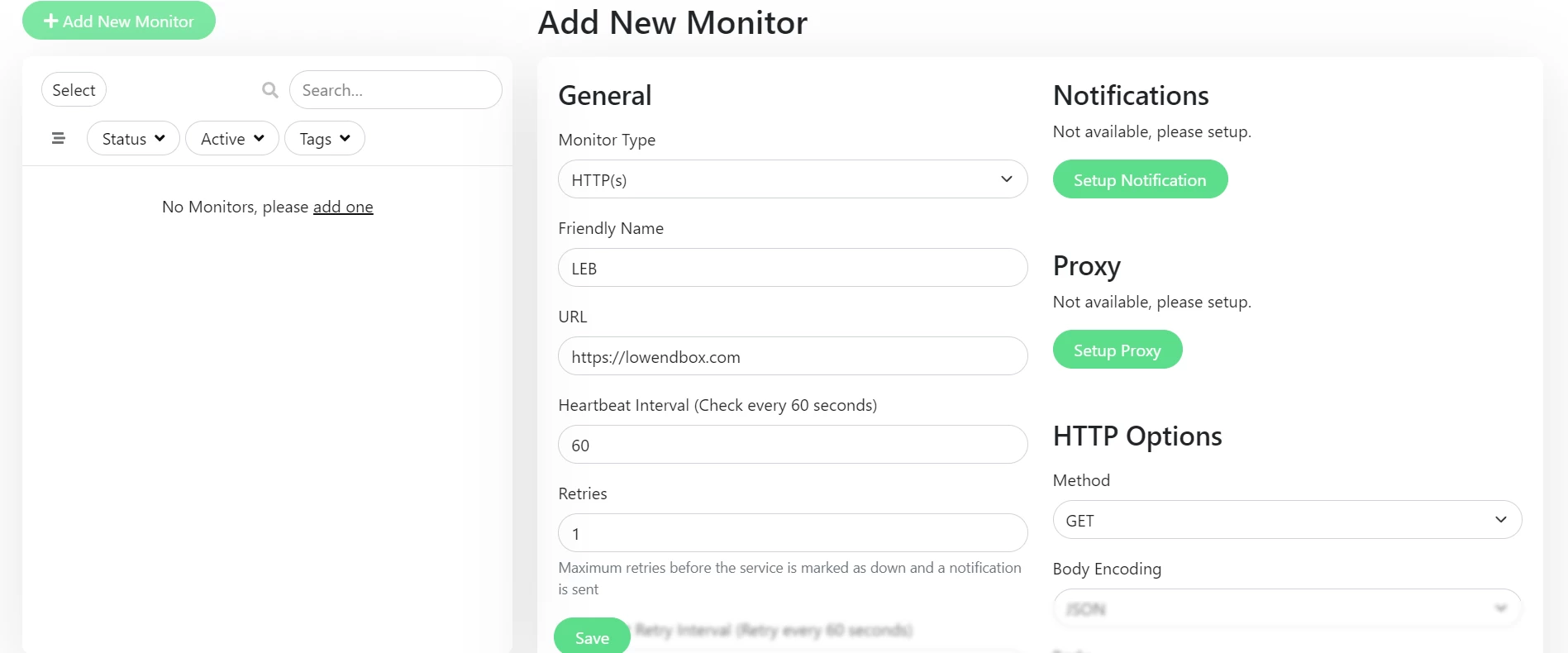Image resolution: width=1568 pixels, height=653 pixels.
Task: Click the Setup Proxy button
Action: 1117,350
